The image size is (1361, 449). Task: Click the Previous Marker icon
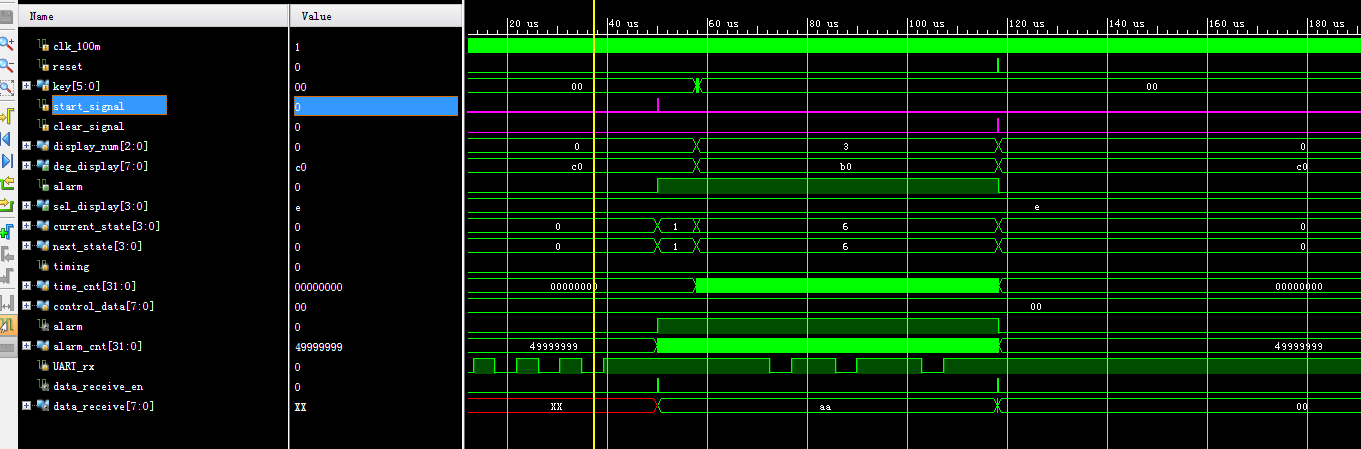(x=6, y=253)
